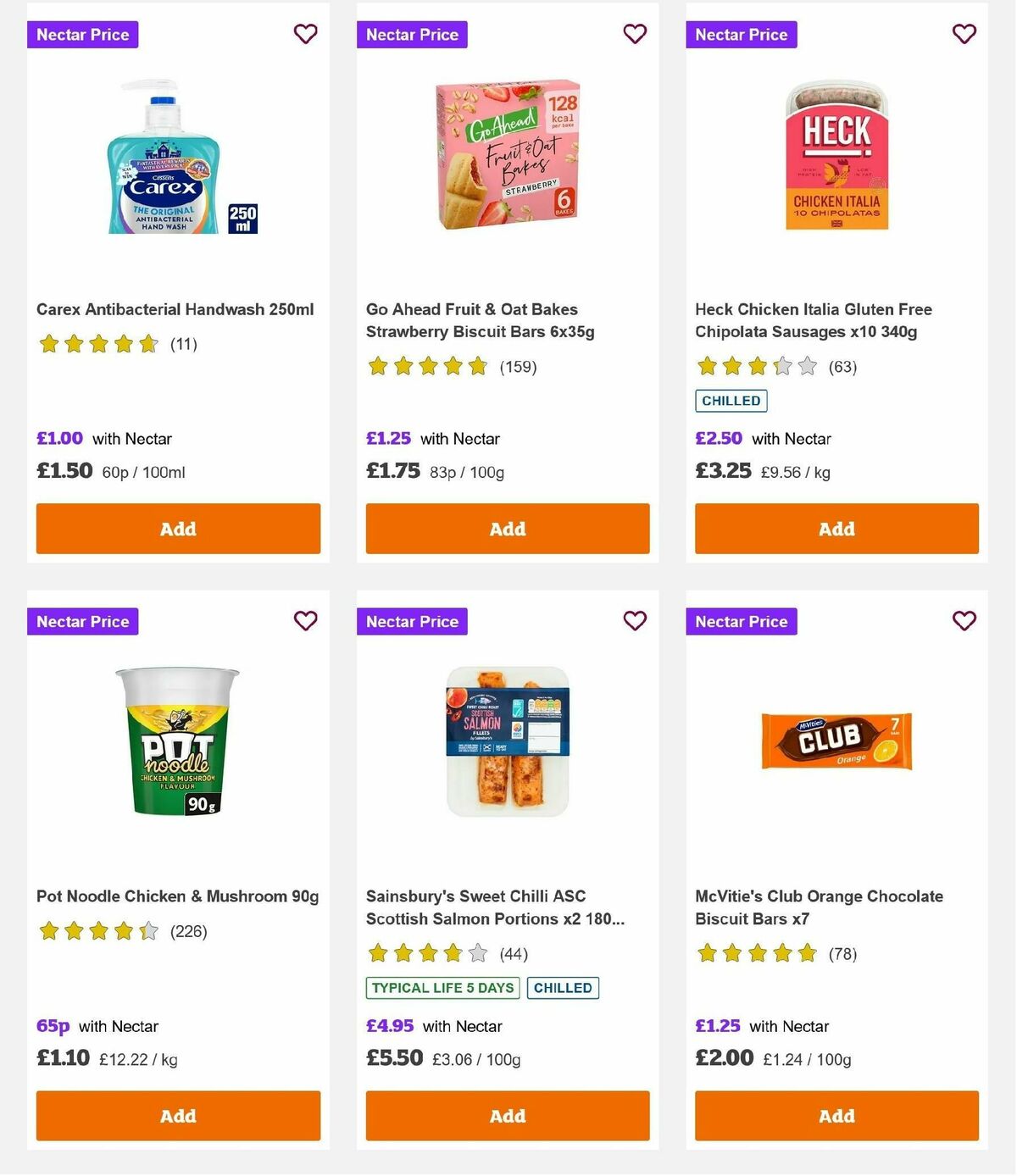Add Heck Chipolata Sausages to basket
This screenshot has width=1017, height=1176.
(836, 528)
